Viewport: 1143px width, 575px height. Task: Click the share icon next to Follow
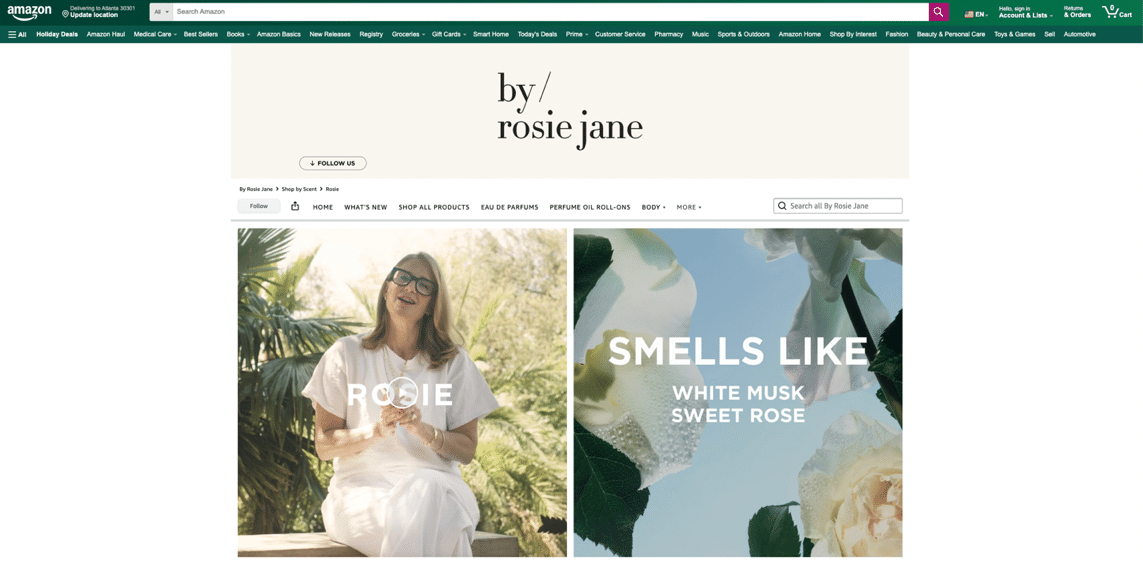[x=295, y=206]
